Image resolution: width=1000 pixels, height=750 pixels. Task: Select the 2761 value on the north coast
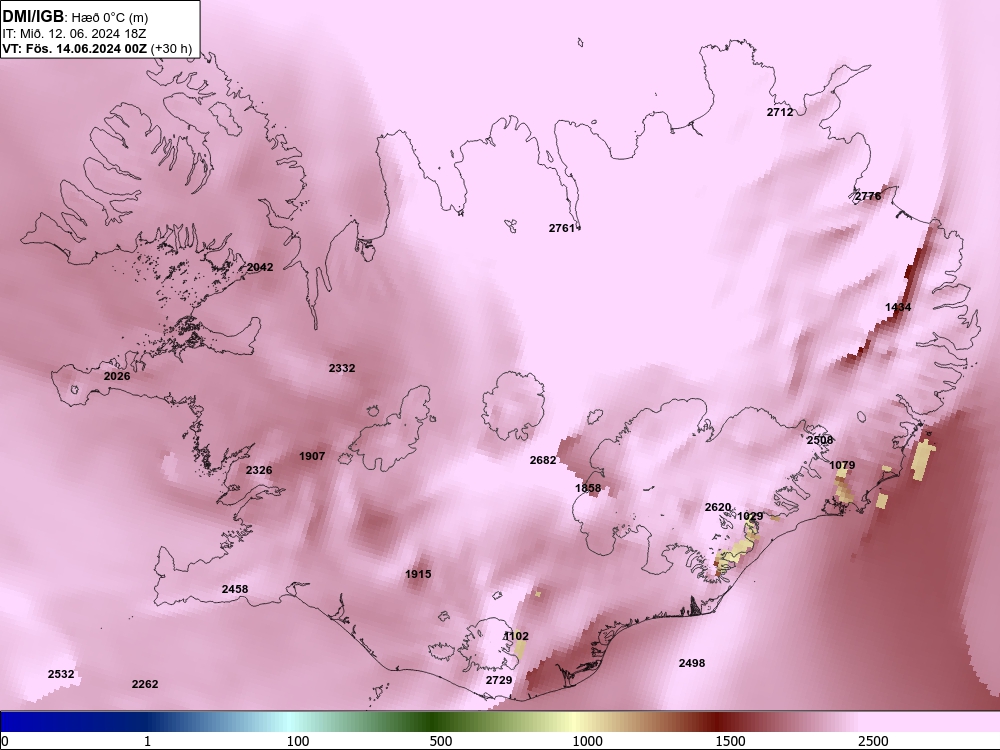click(561, 228)
